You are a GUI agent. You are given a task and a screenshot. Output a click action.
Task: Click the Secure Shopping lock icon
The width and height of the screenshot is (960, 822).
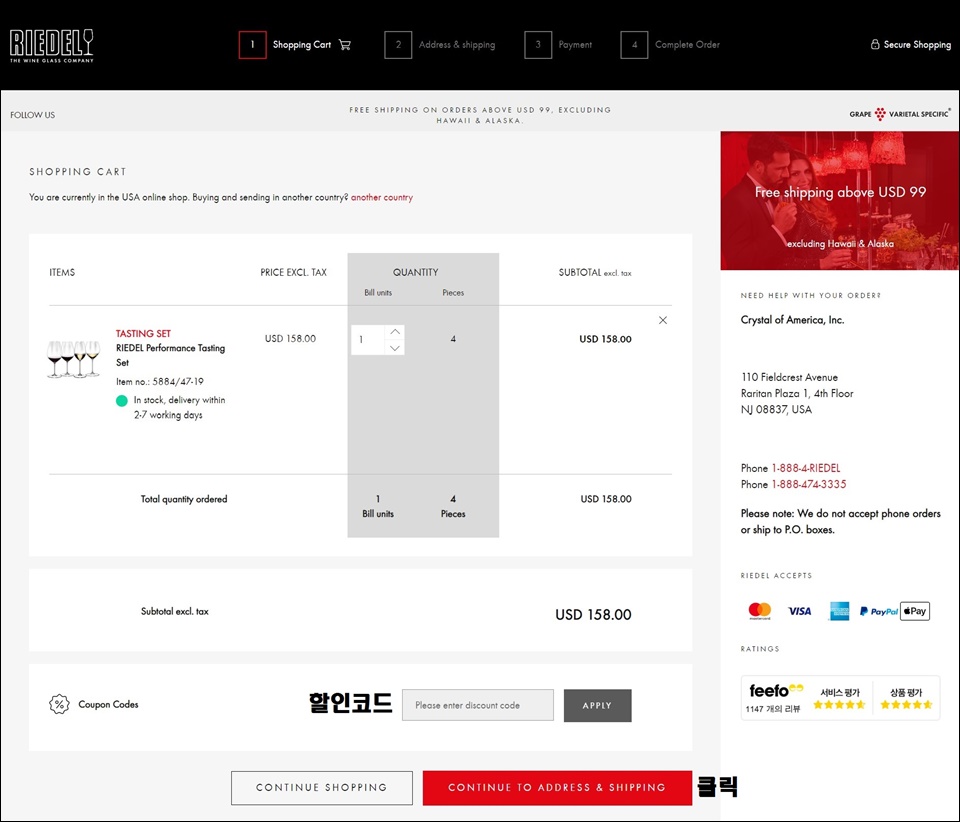click(875, 44)
